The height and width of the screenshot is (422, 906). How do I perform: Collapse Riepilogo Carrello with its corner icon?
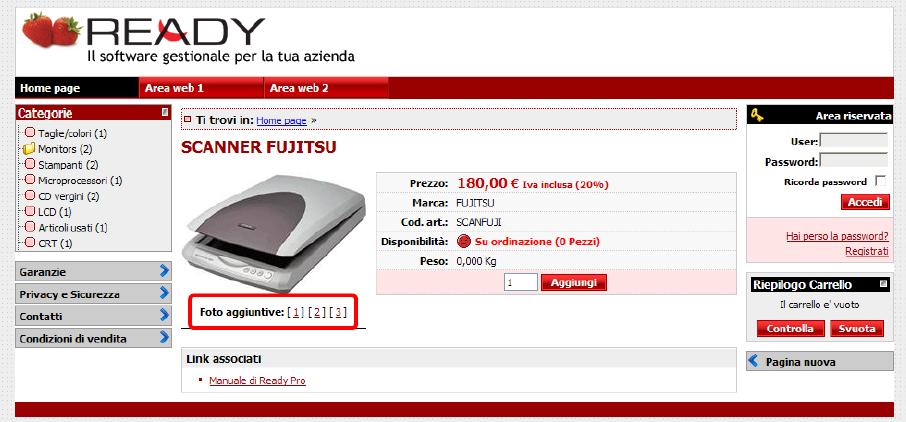[x=883, y=284]
